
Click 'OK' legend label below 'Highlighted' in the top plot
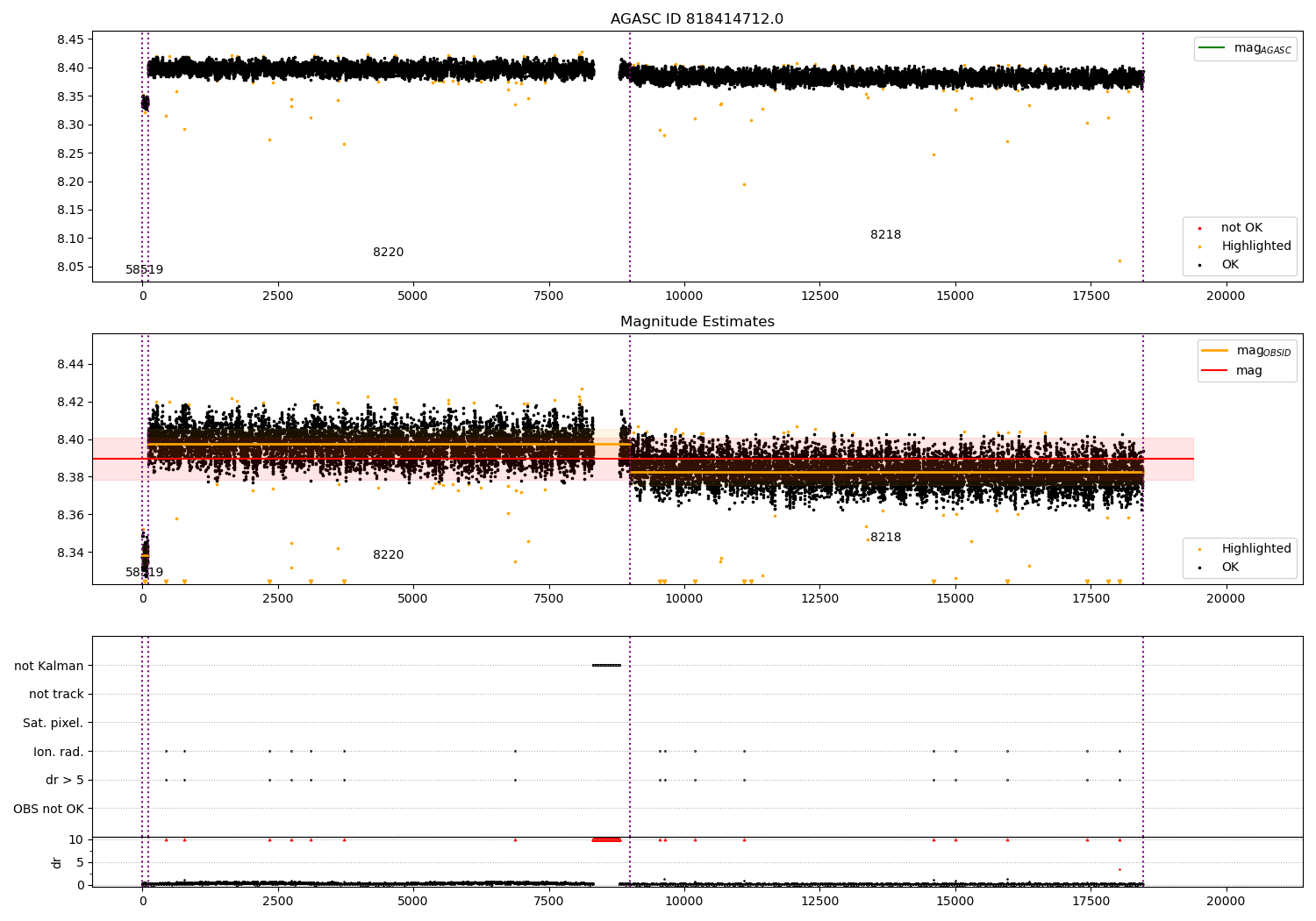click(x=1230, y=265)
